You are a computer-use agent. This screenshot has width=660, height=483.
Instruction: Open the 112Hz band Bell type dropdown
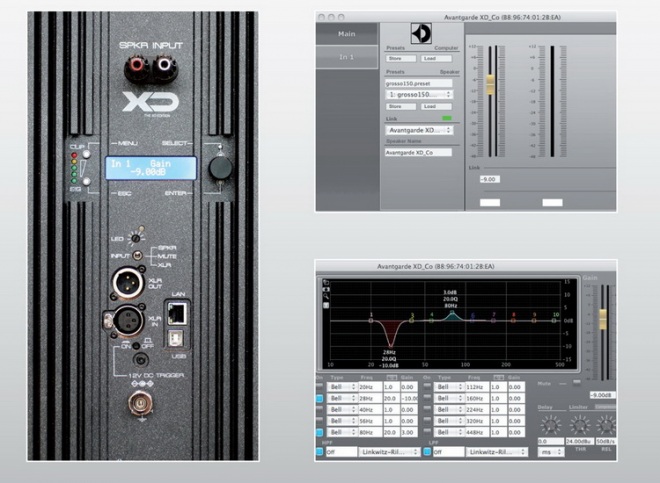pyautogui.click(x=450, y=387)
